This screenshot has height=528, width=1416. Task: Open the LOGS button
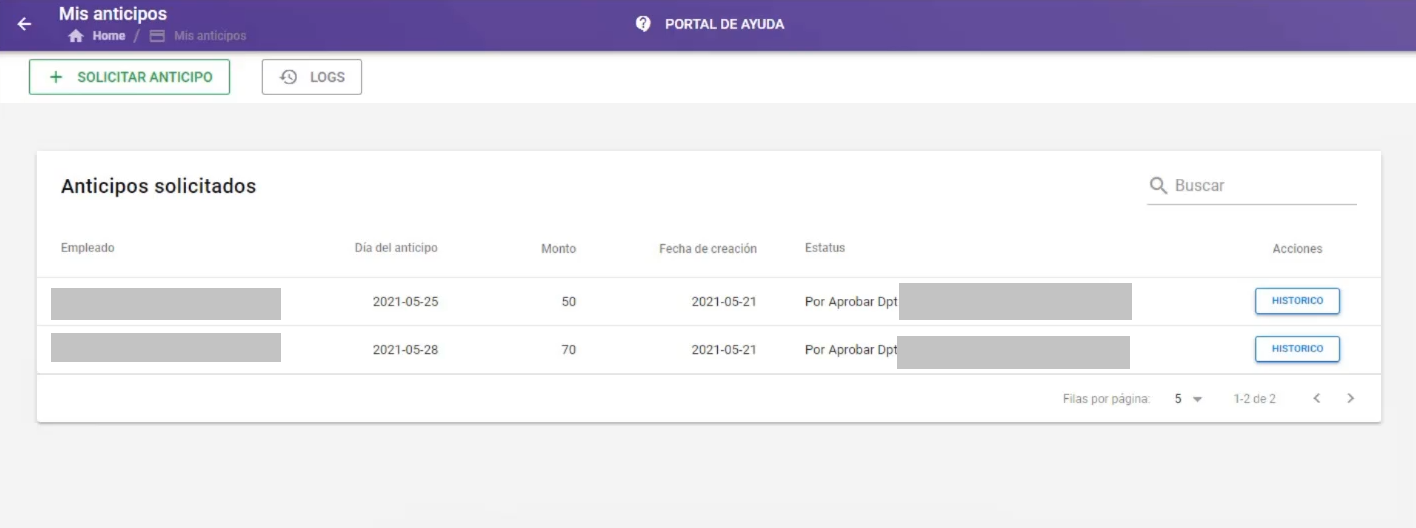[x=312, y=77]
